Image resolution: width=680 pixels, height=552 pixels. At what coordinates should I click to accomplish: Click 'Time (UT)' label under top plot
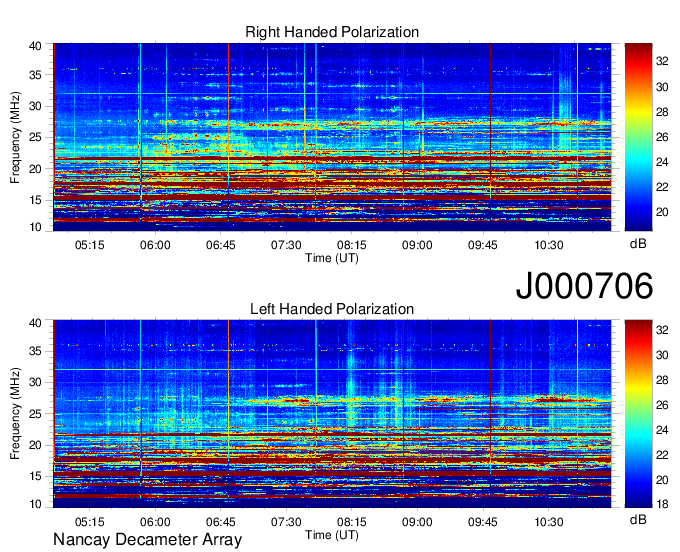tap(332, 258)
